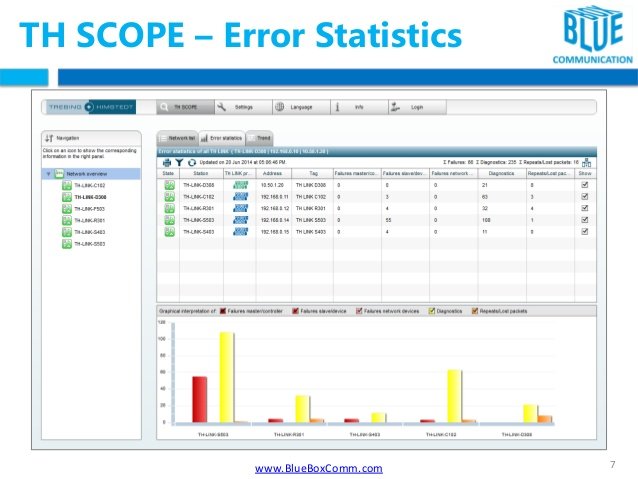638x479 pixels.
Task: Click the print icon in the statistics toolbar
Action: (x=166, y=161)
